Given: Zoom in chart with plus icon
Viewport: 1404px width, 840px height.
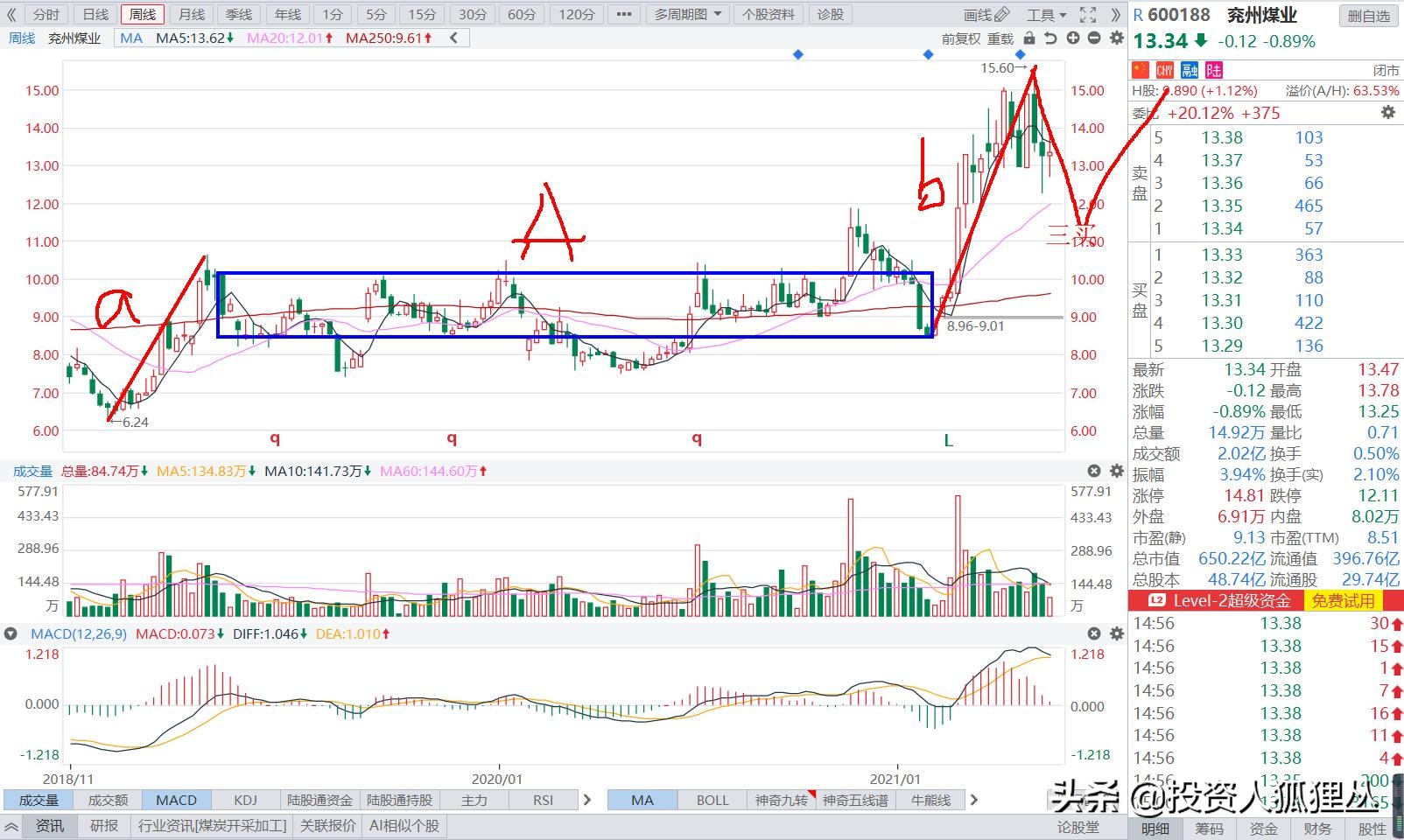Looking at the screenshot, I should [1072, 38].
